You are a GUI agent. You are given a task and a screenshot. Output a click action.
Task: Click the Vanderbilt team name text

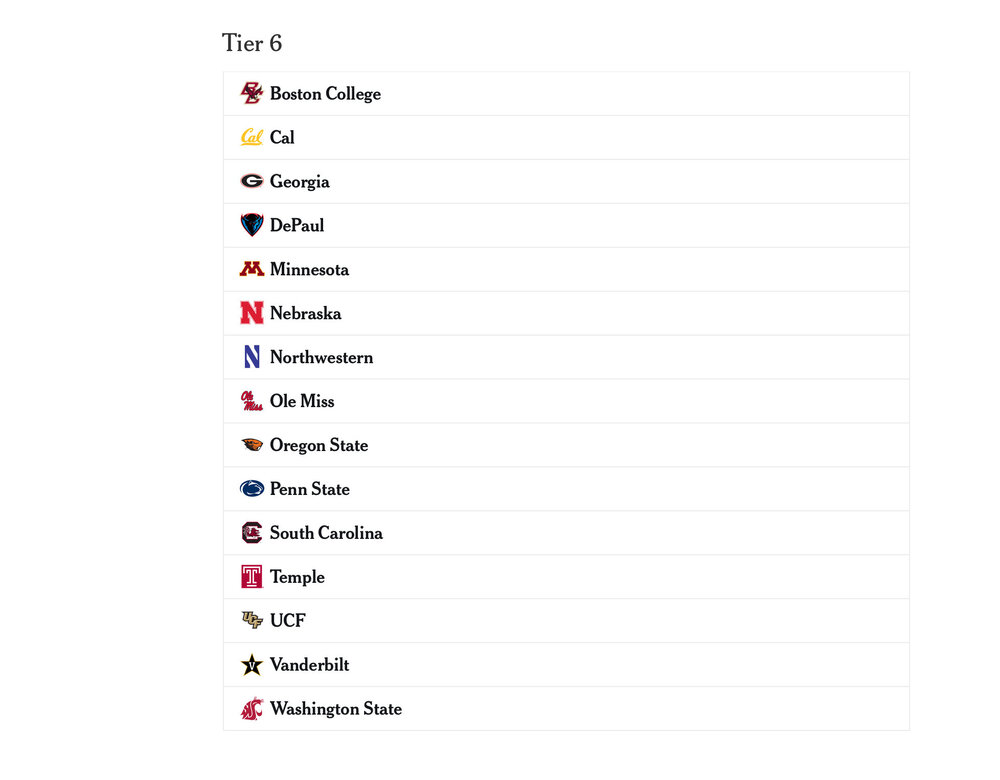tap(309, 665)
